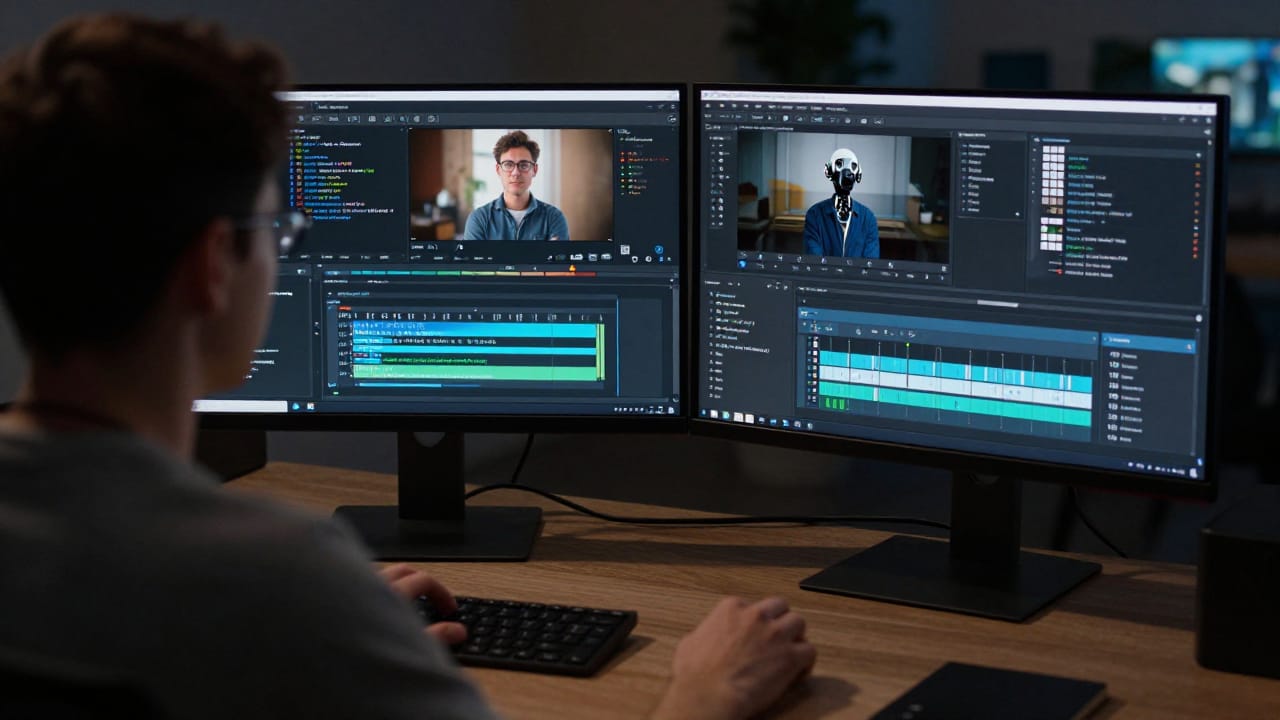Click the blue scrollbar under the left monitor timeline
Screen dimensions: 1280x720
[400, 385]
